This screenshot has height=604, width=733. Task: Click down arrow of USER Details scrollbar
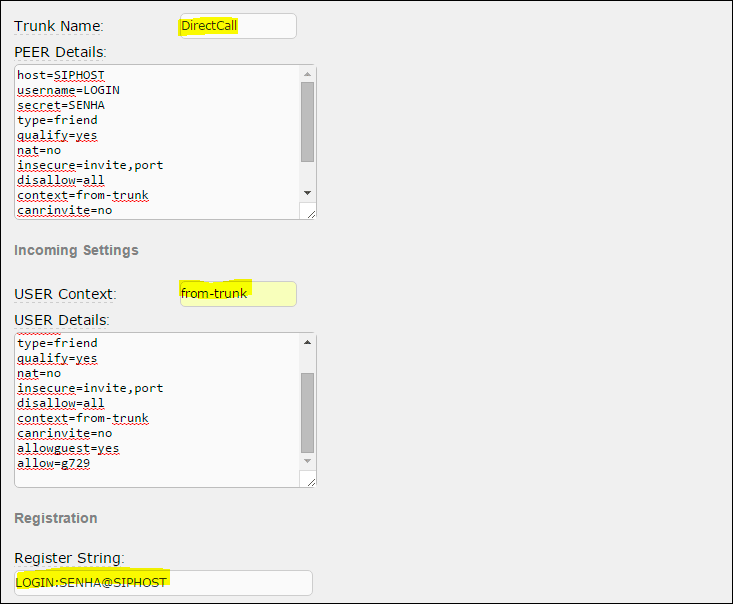pos(307,461)
